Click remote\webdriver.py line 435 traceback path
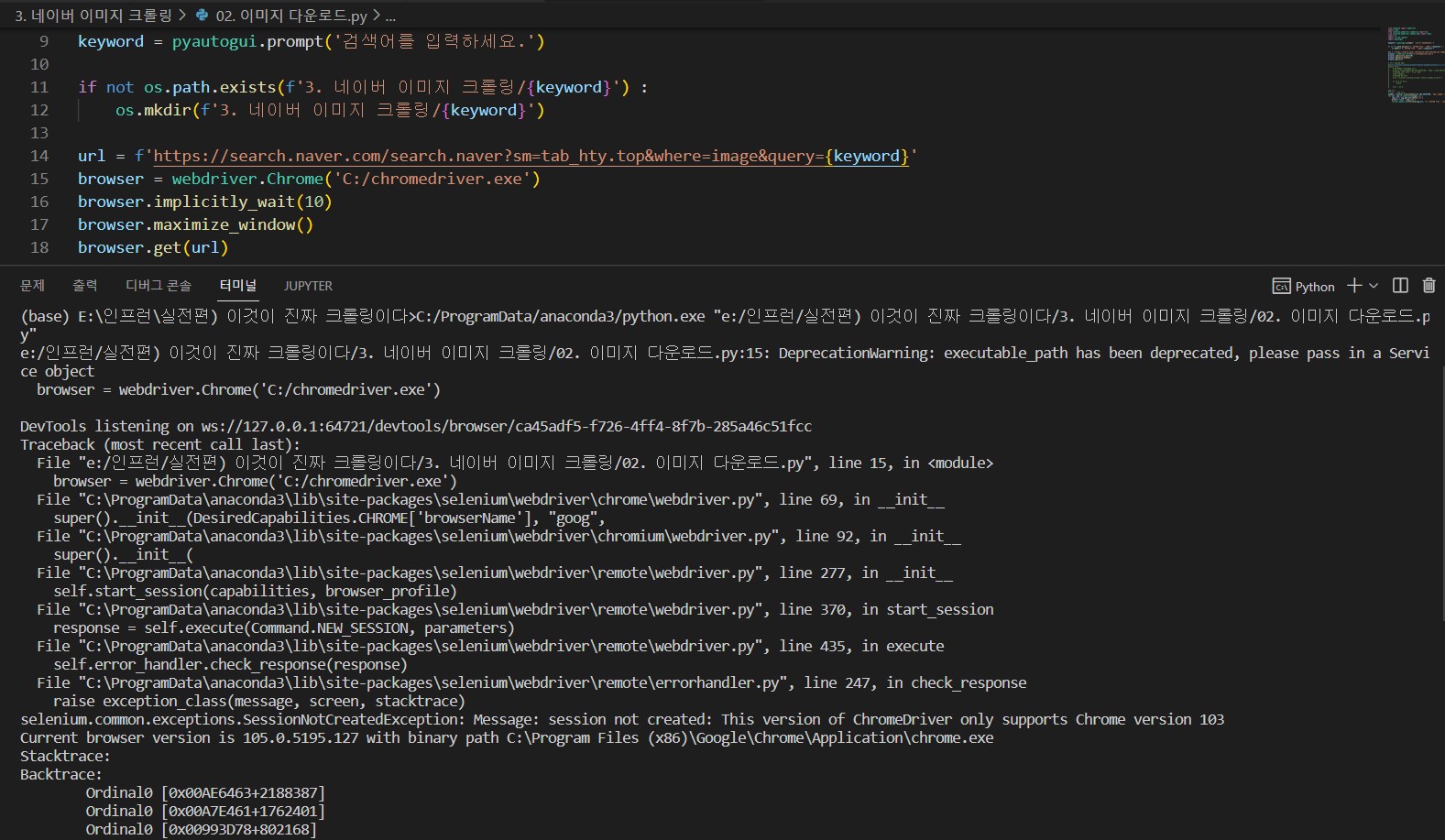1445x840 pixels. (x=490, y=646)
